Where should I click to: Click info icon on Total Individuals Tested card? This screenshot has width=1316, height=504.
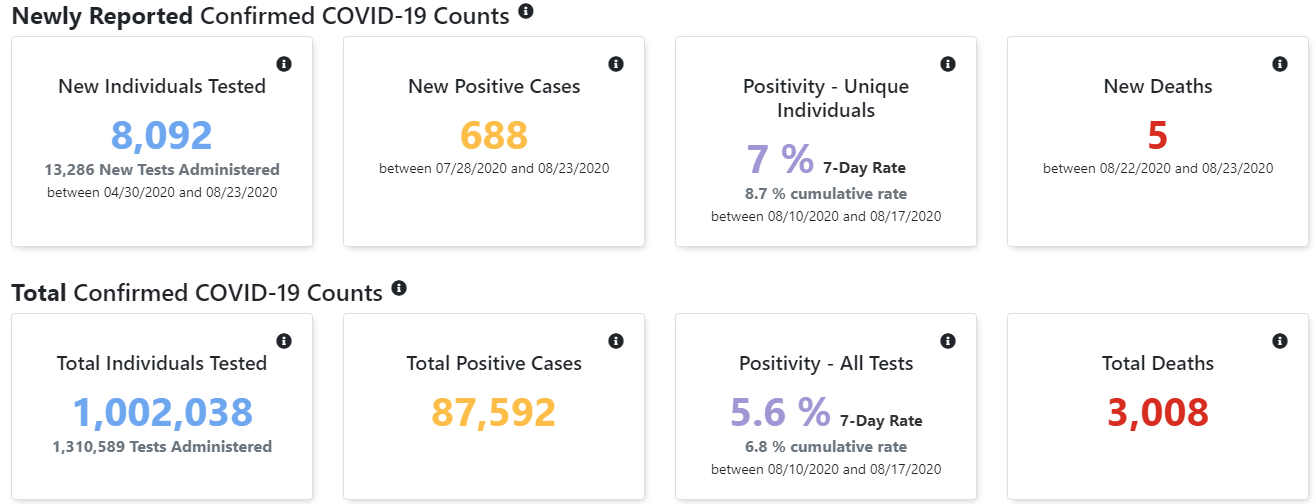click(x=284, y=341)
